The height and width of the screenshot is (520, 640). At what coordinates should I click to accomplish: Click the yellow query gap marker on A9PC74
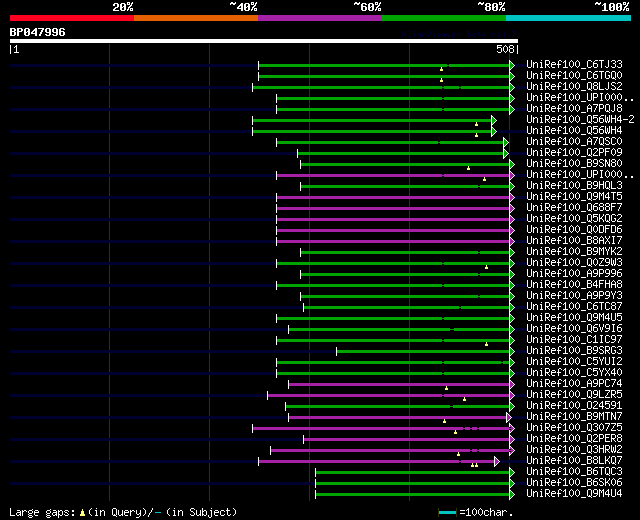click(447, 388)
